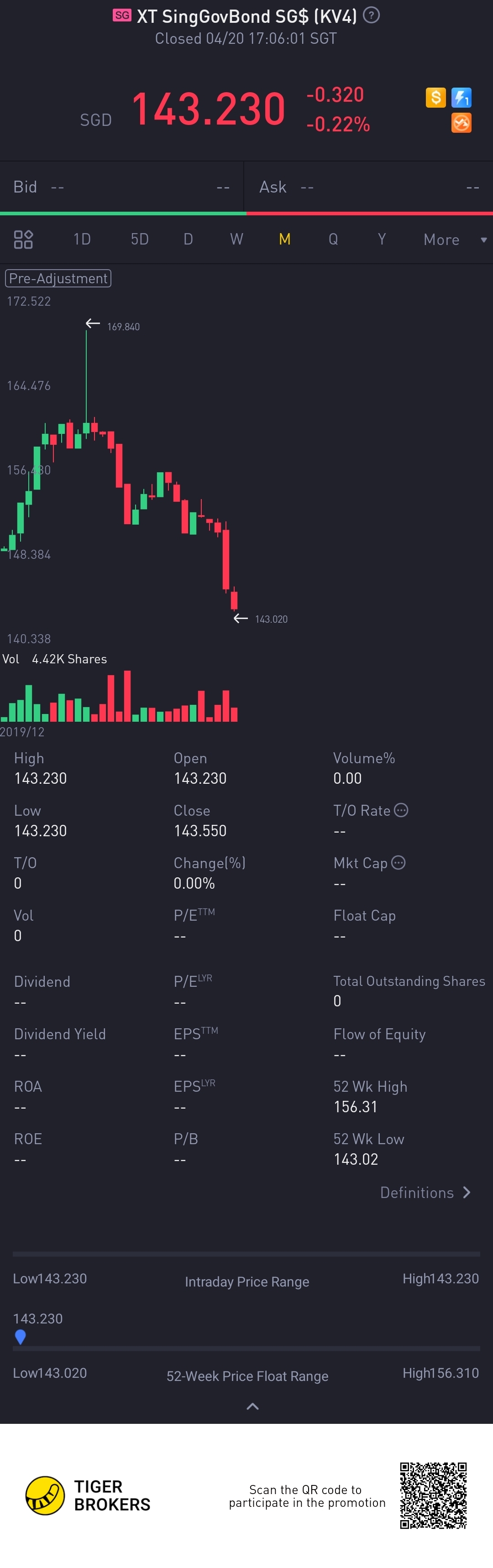
Task: Switch chart to 1D timeframe
Action: pos(82,239)
